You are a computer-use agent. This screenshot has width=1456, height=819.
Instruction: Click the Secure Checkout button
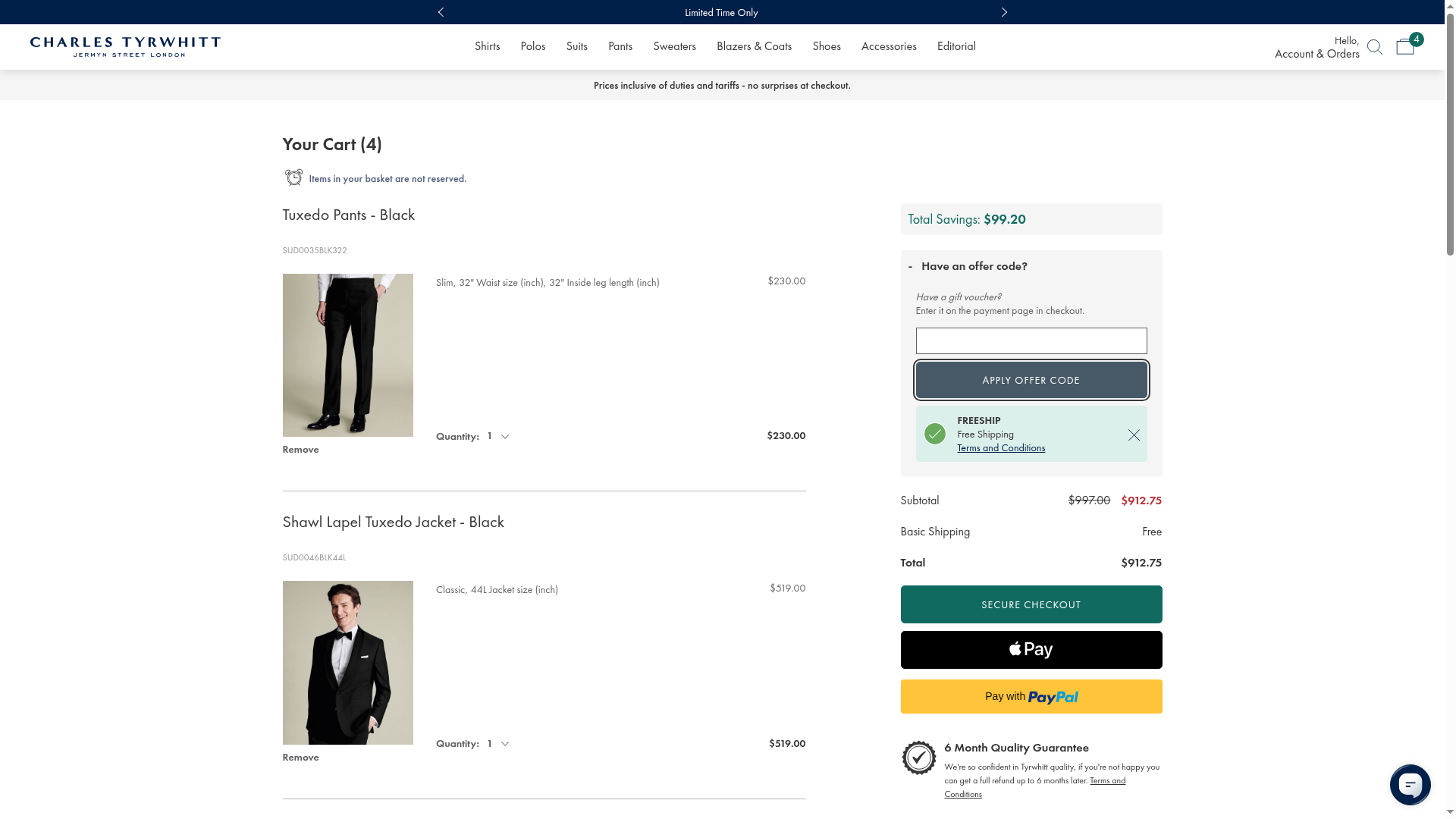click(1031, 604)
